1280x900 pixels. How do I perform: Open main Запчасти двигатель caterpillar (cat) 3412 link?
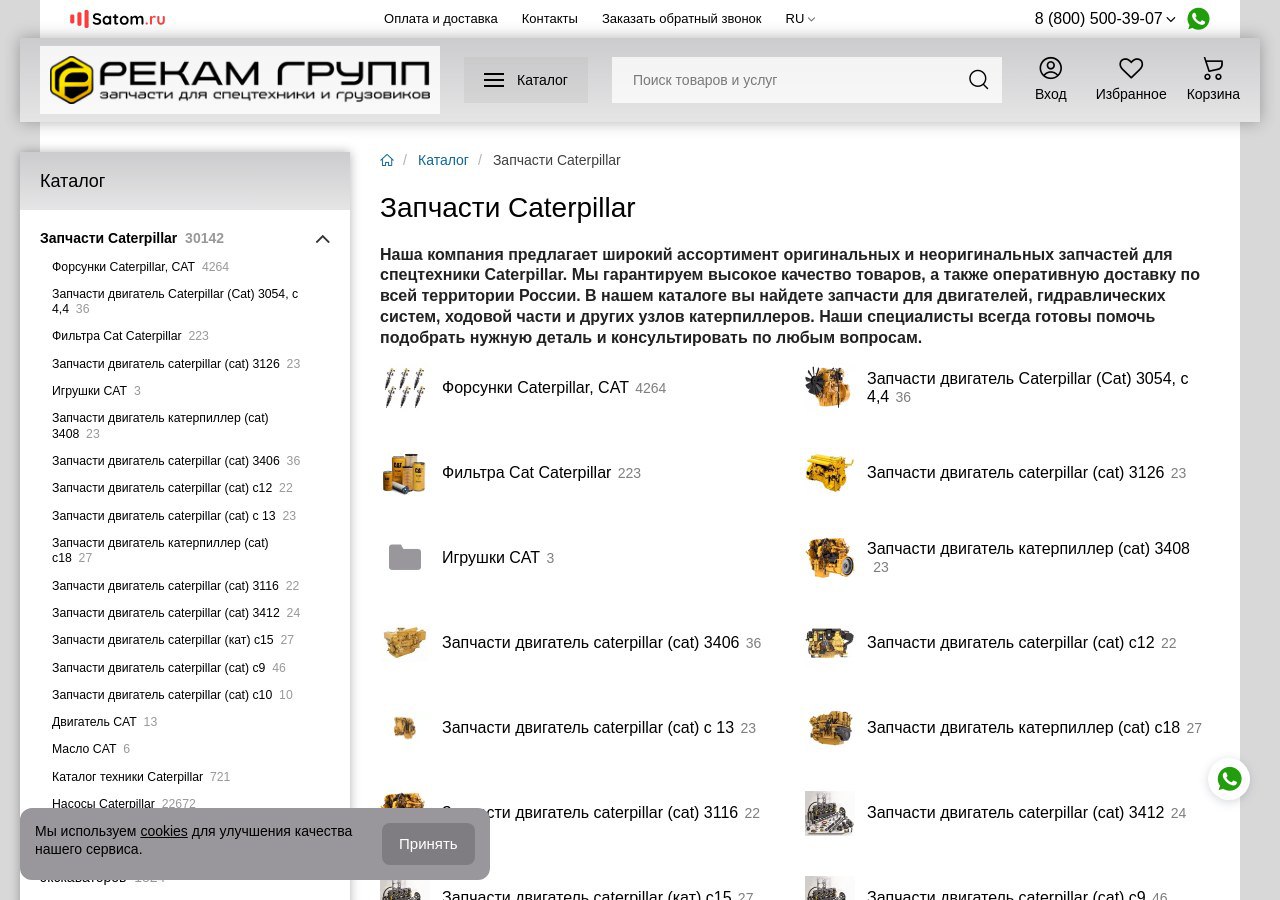point(1015,813)
